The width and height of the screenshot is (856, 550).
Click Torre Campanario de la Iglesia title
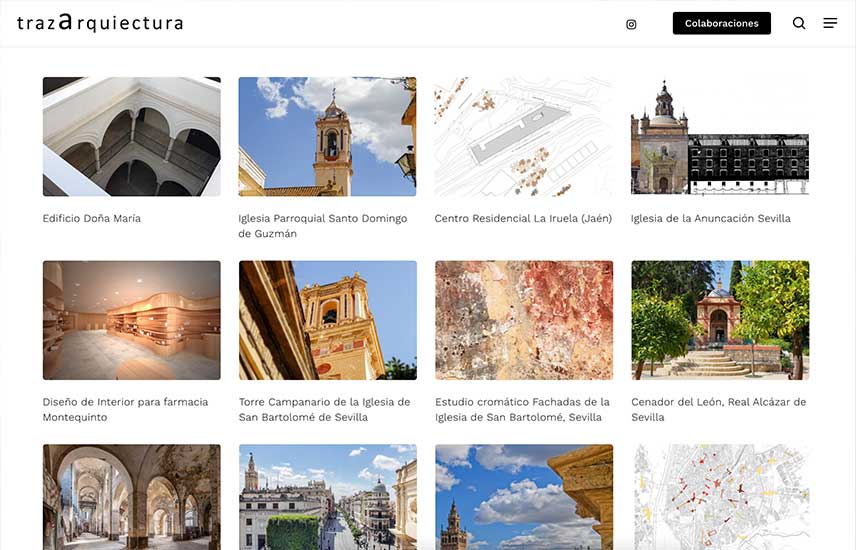click(x=325, y=409)
